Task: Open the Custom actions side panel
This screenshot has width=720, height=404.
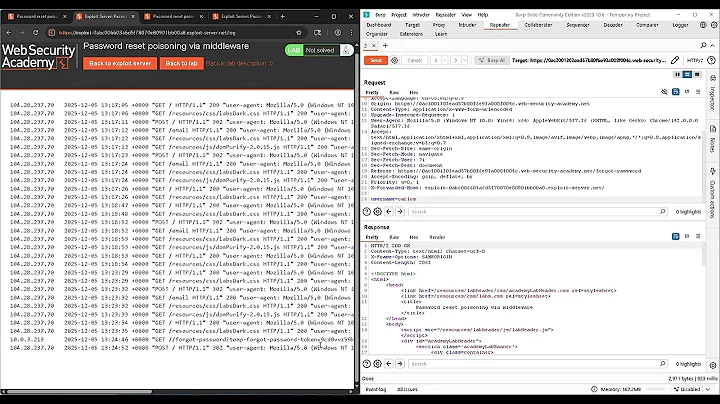Action: tap(713, 193)
